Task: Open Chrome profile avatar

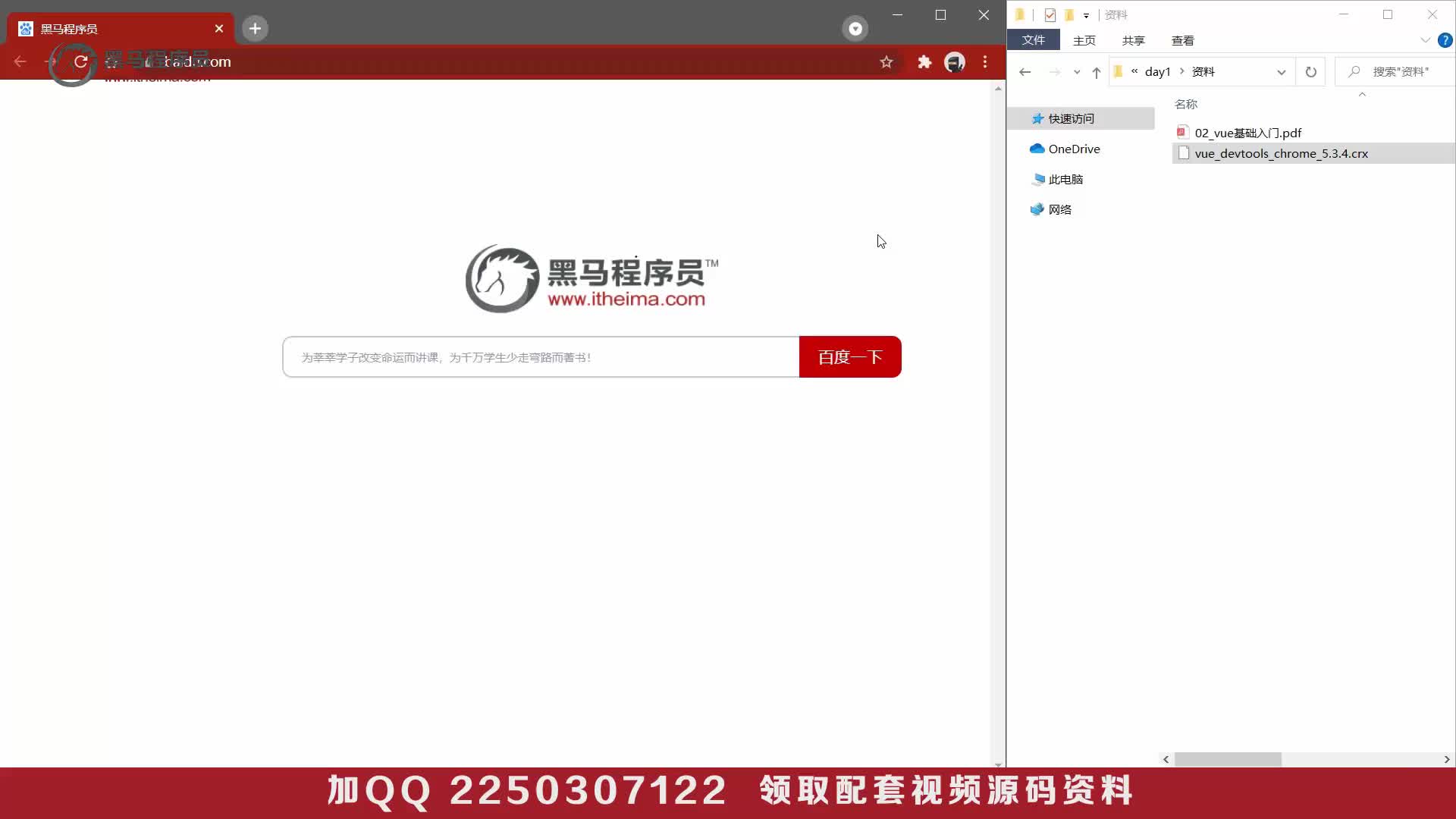Action: click(955, 62)
